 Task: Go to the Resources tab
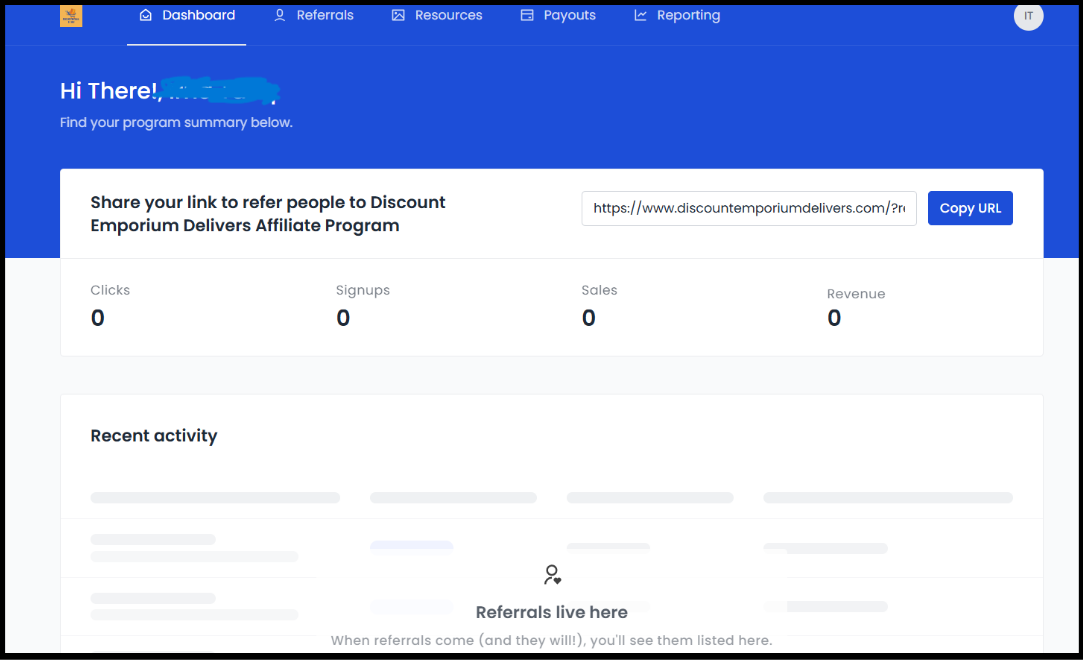[437, 15]
